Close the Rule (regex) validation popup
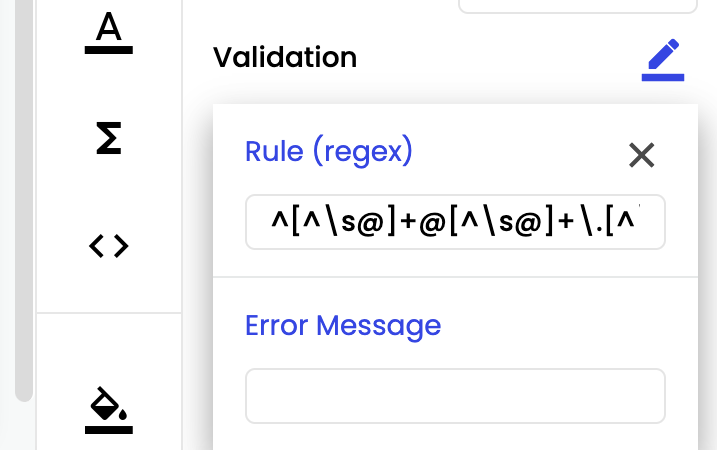The width and height of the screenshot is (717, 450). [x=642, y=155]
